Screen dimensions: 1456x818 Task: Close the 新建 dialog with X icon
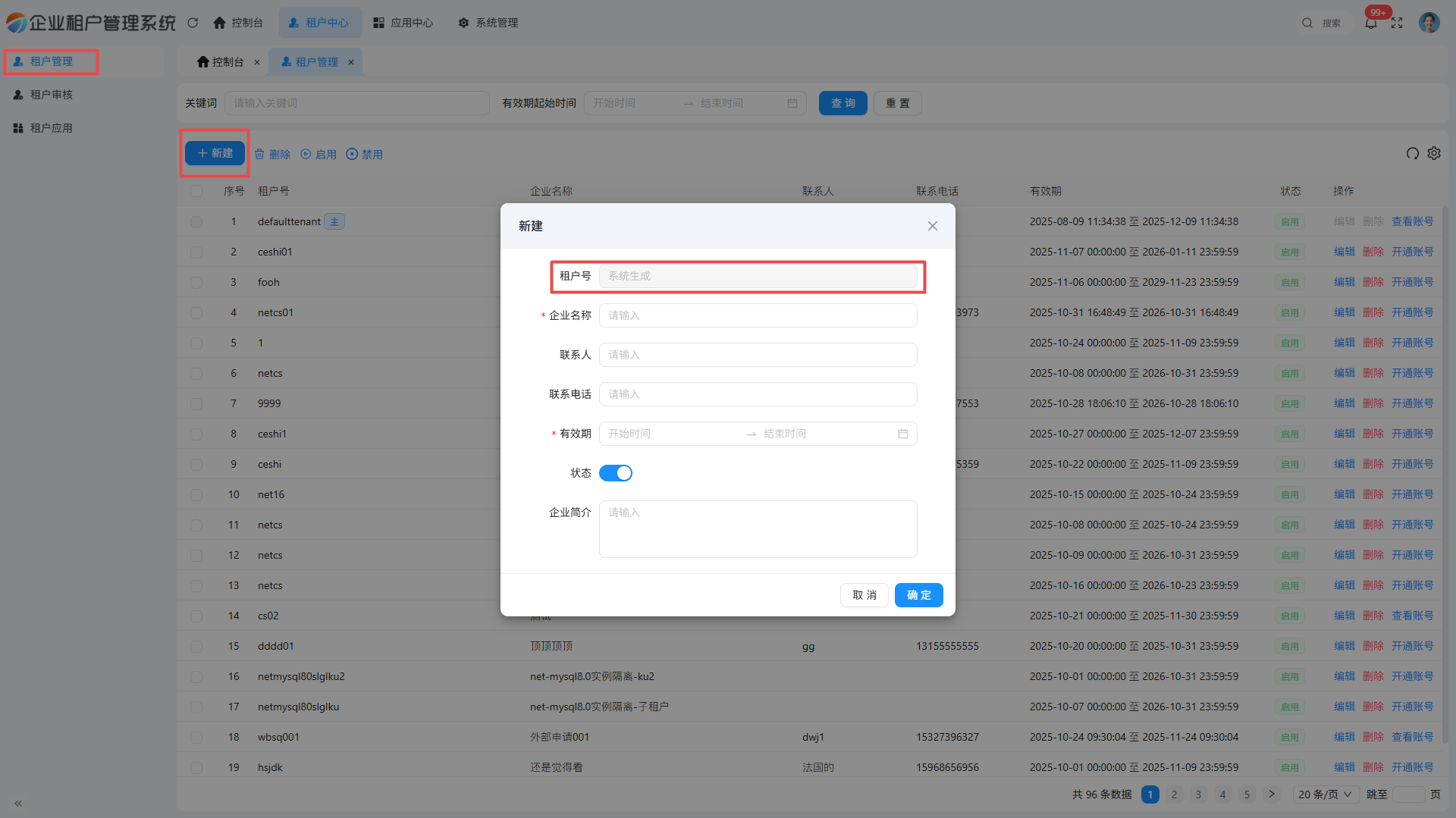click(x=932, y=226)
